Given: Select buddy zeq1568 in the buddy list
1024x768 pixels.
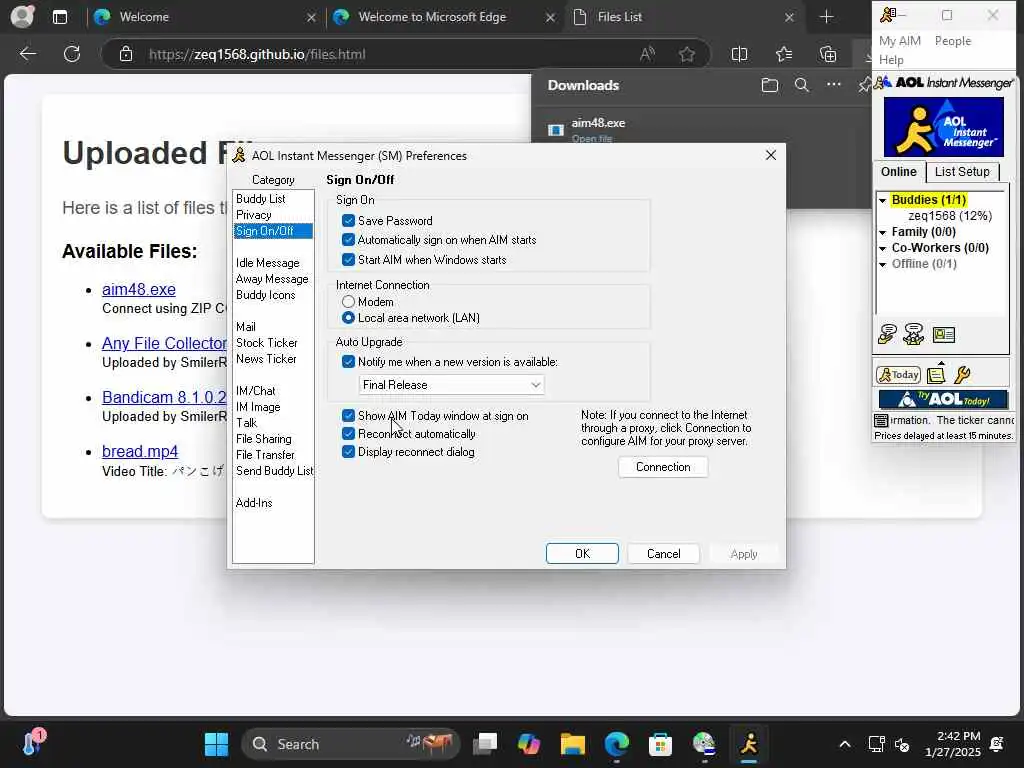Looking at the screenshot, I should pyautogui.click(x=950, y=216).
